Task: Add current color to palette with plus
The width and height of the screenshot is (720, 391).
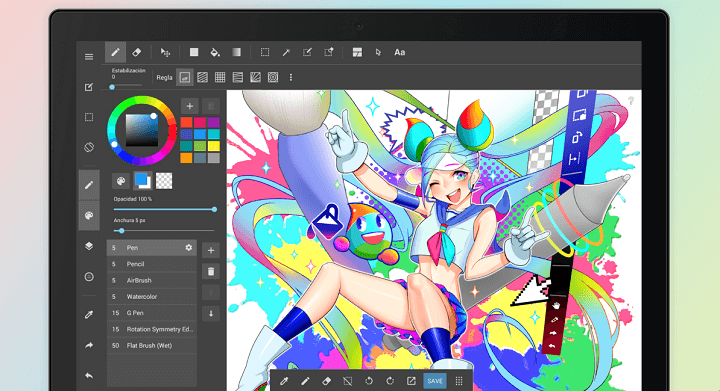Action: [189, 106]
